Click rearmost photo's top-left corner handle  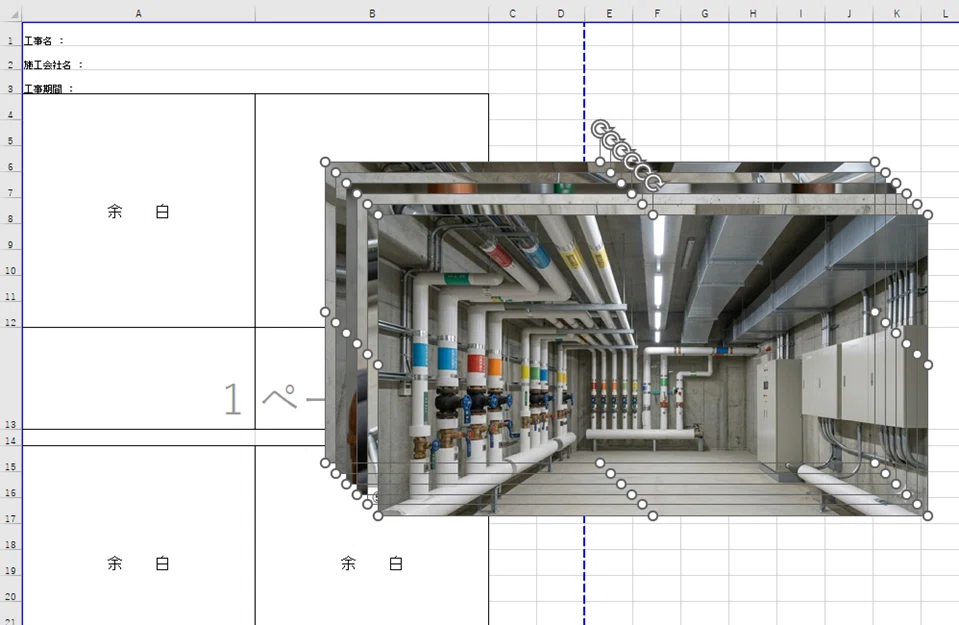[325, 162]
